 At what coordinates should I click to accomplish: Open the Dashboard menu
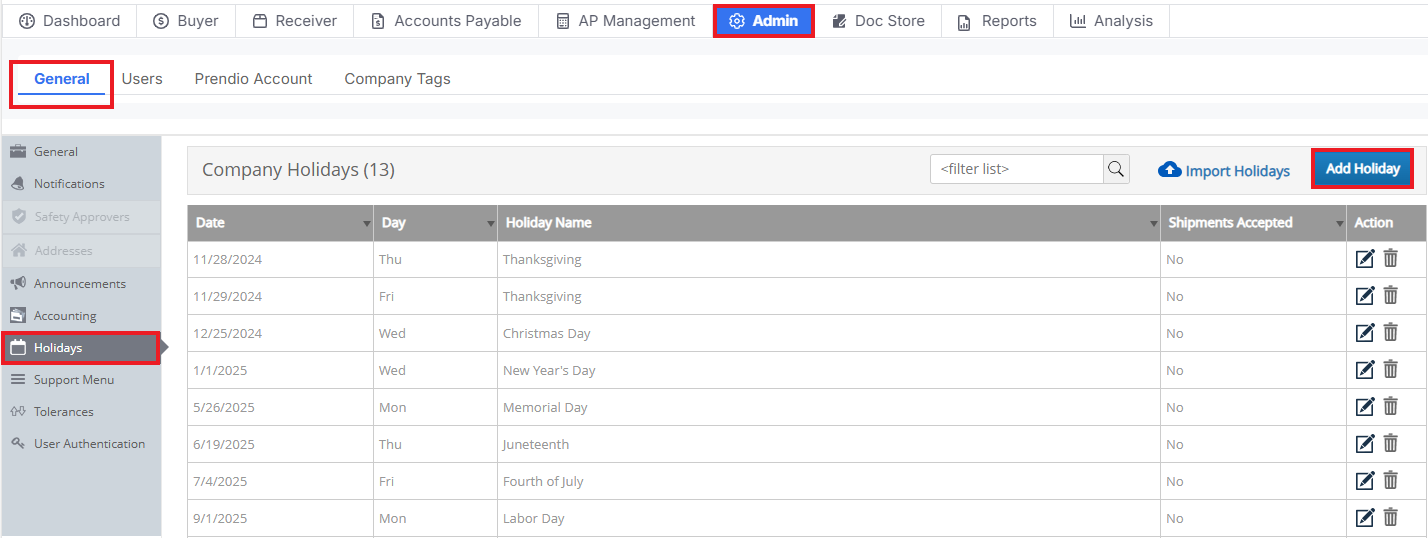(69, 21)
